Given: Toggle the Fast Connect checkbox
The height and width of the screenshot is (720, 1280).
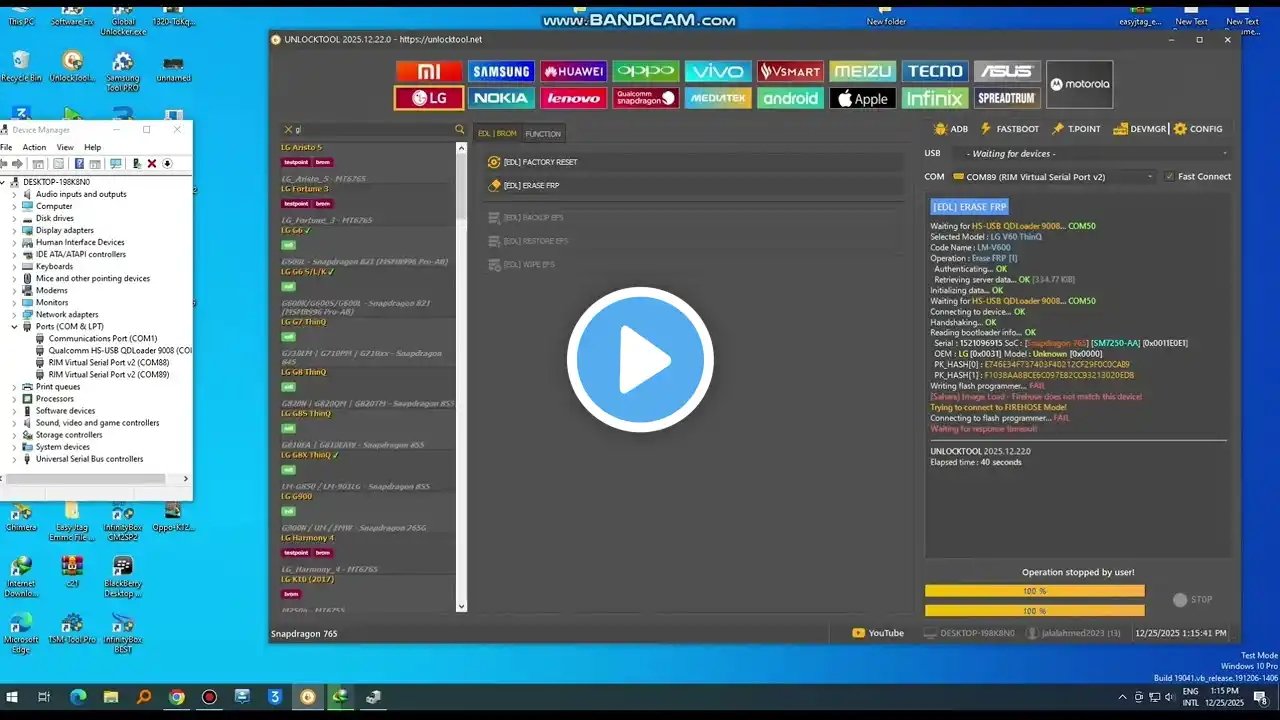Looking at the screenshot, I should (x=1169, y=177).
